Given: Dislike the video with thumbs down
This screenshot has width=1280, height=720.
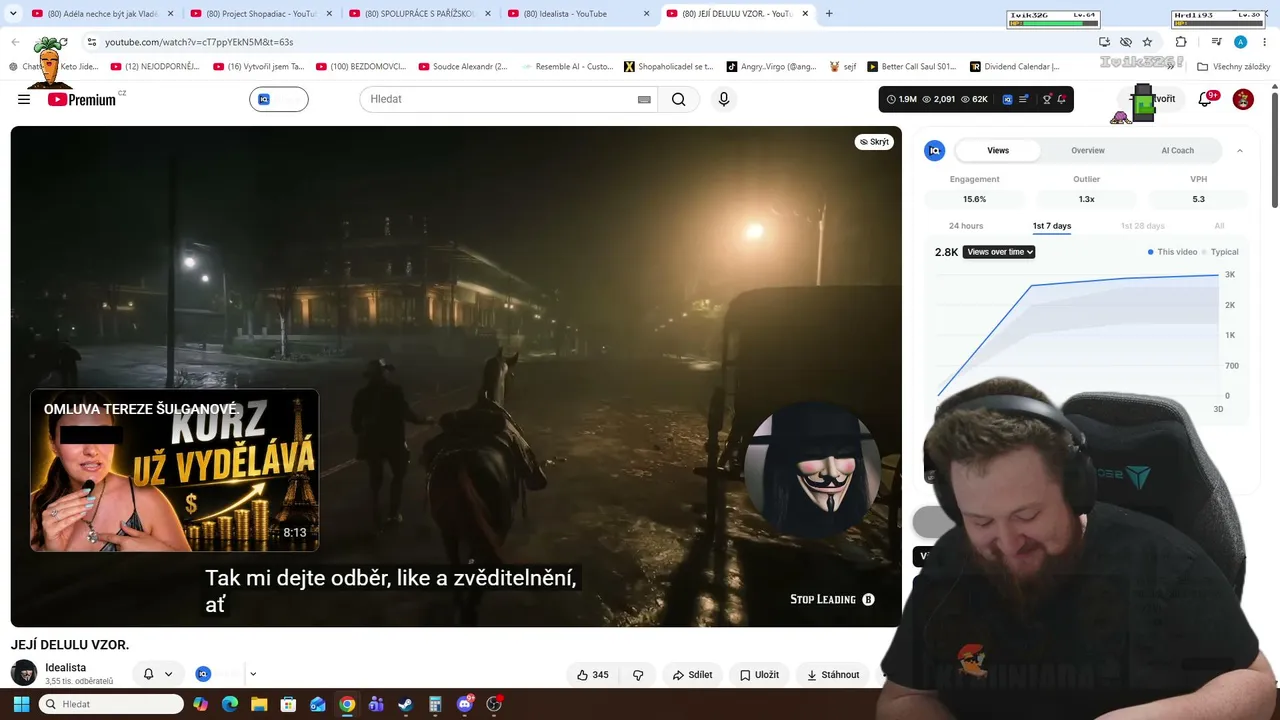Looking at the screenshot, I should 638,675.
